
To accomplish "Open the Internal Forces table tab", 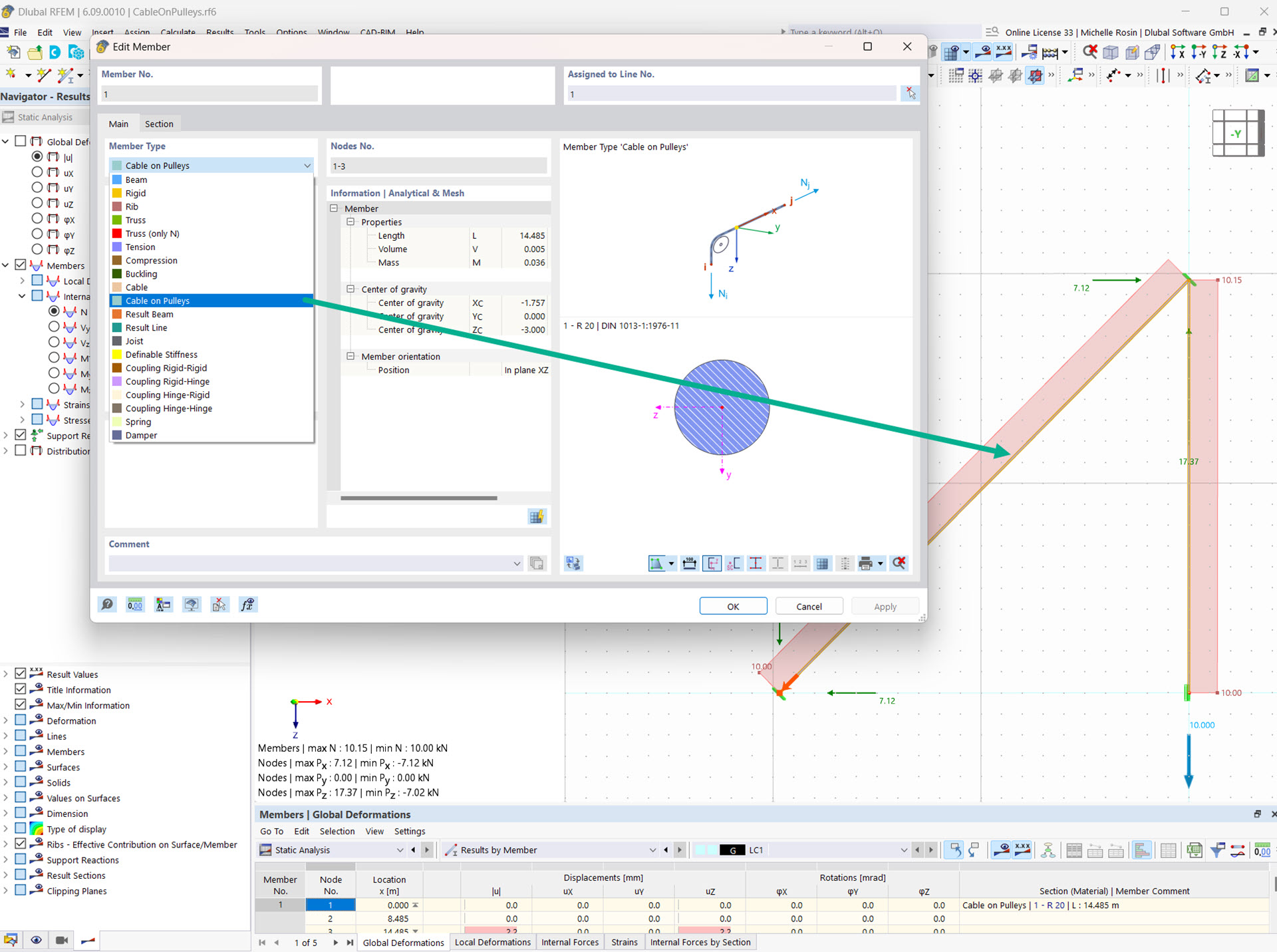I will tap(569, 942).
